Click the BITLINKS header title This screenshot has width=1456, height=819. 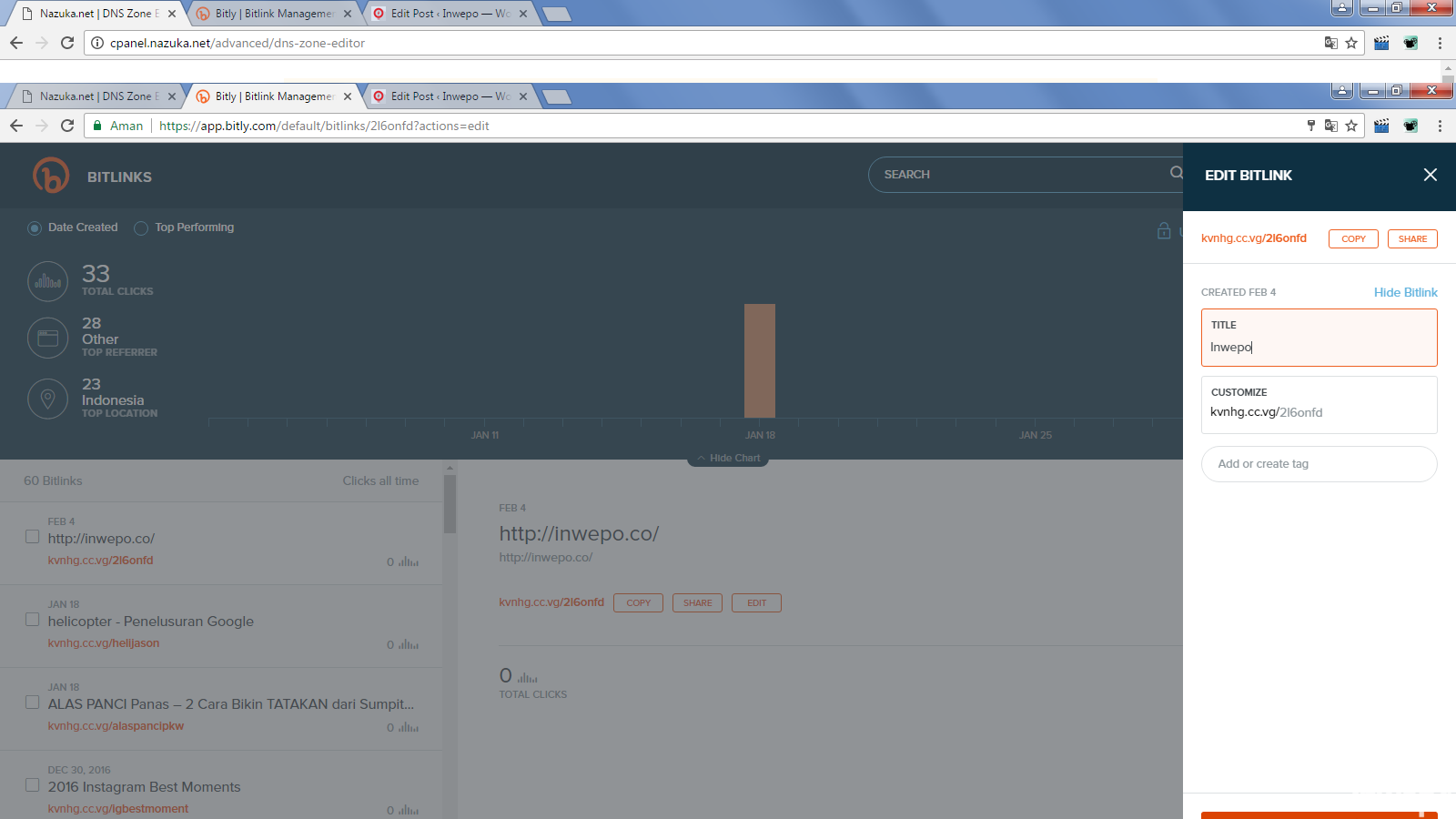tap(119, 177)
